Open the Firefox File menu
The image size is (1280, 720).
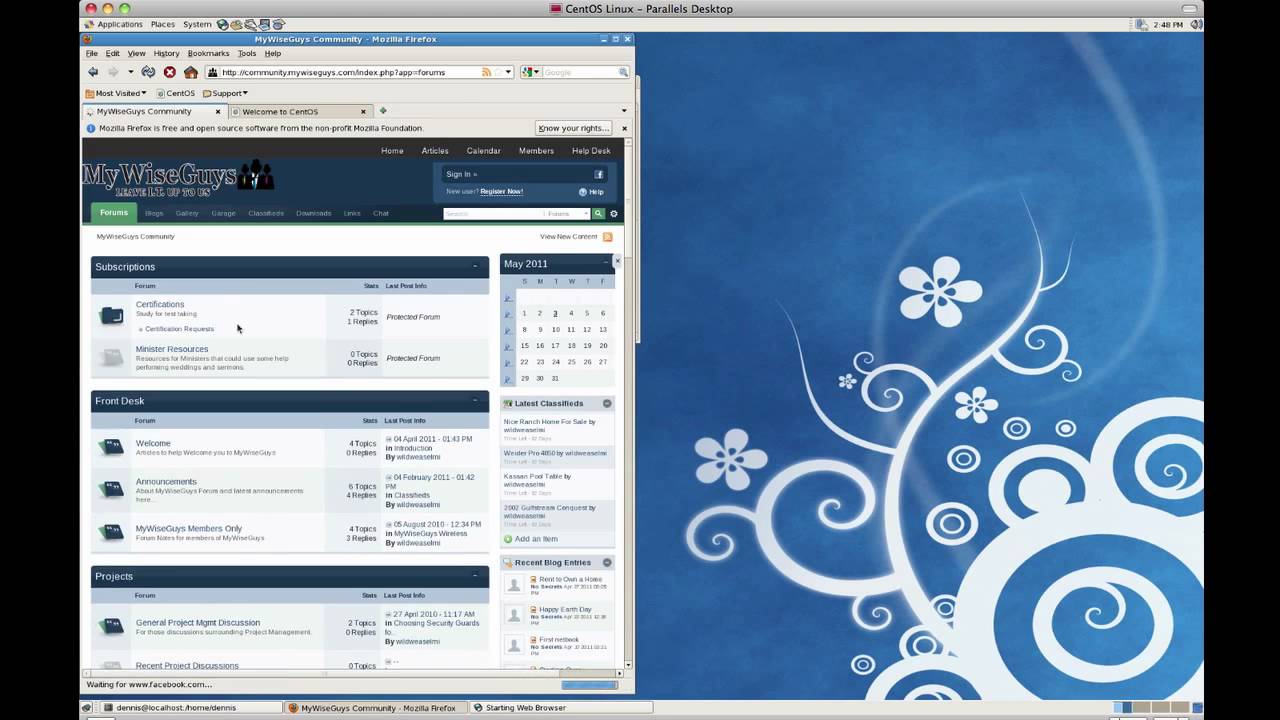tap(92, 53)
